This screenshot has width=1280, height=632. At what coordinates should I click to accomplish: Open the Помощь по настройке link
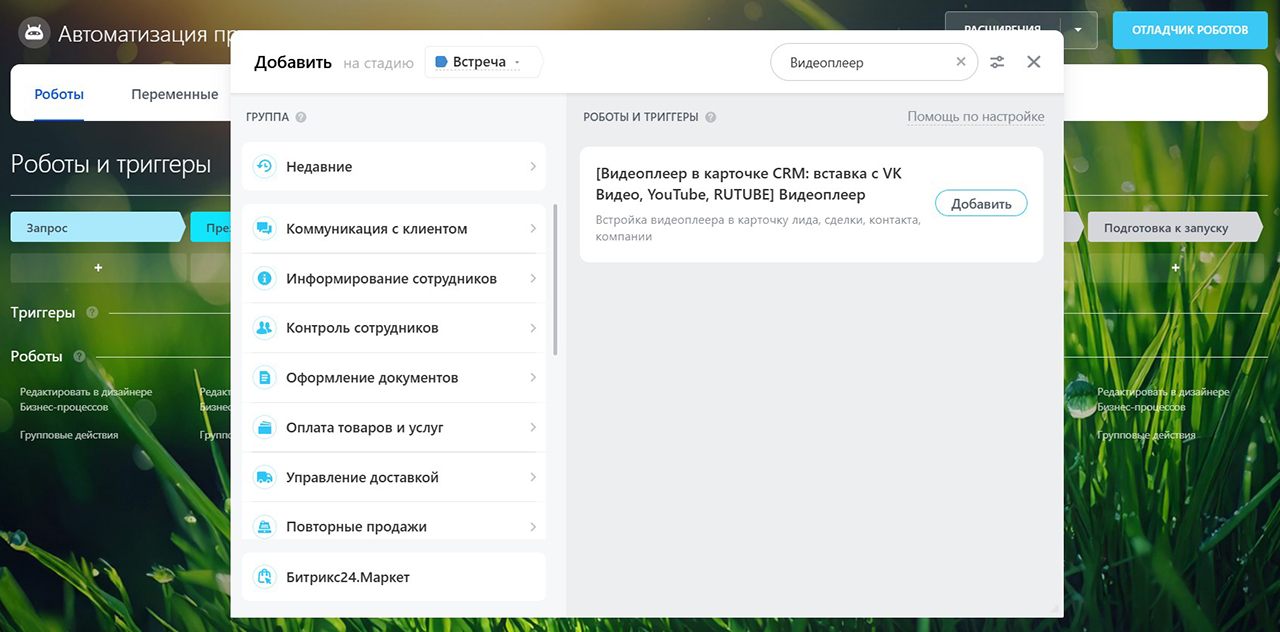click(975, 117)
